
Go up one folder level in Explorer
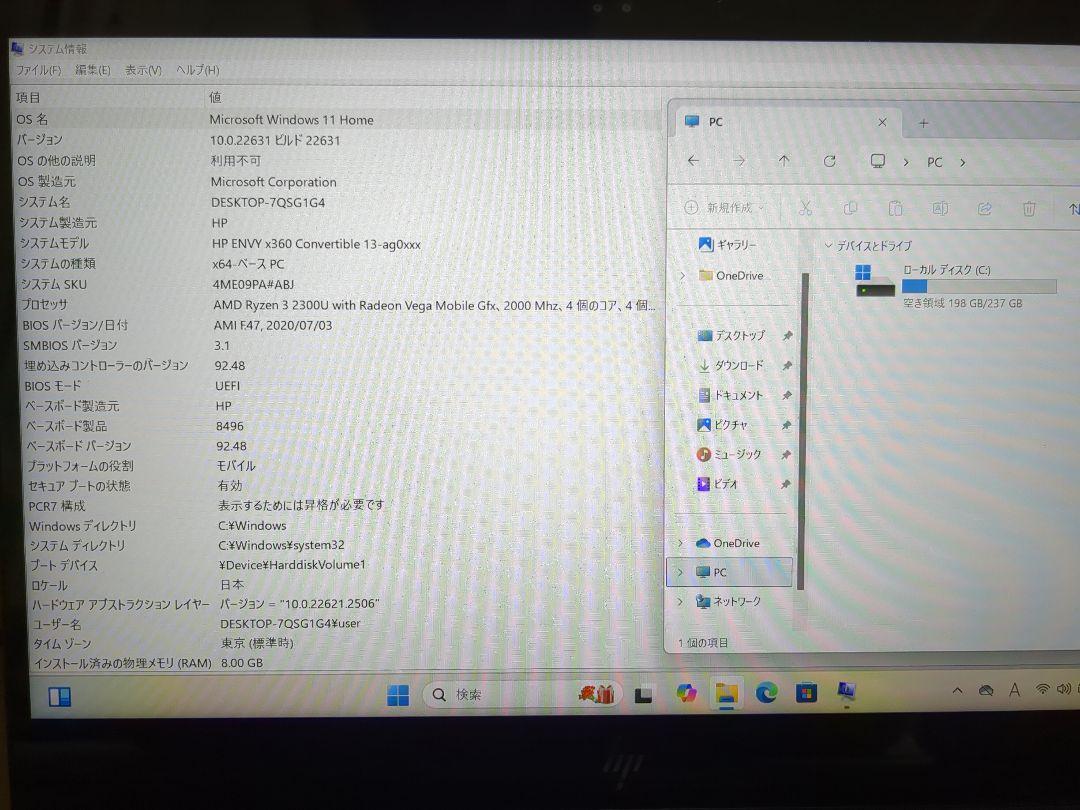coord(784,160)
